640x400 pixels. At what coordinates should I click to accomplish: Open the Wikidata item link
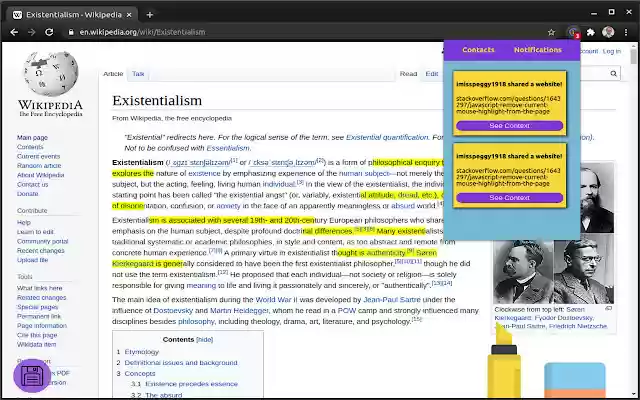coord(36,344)
